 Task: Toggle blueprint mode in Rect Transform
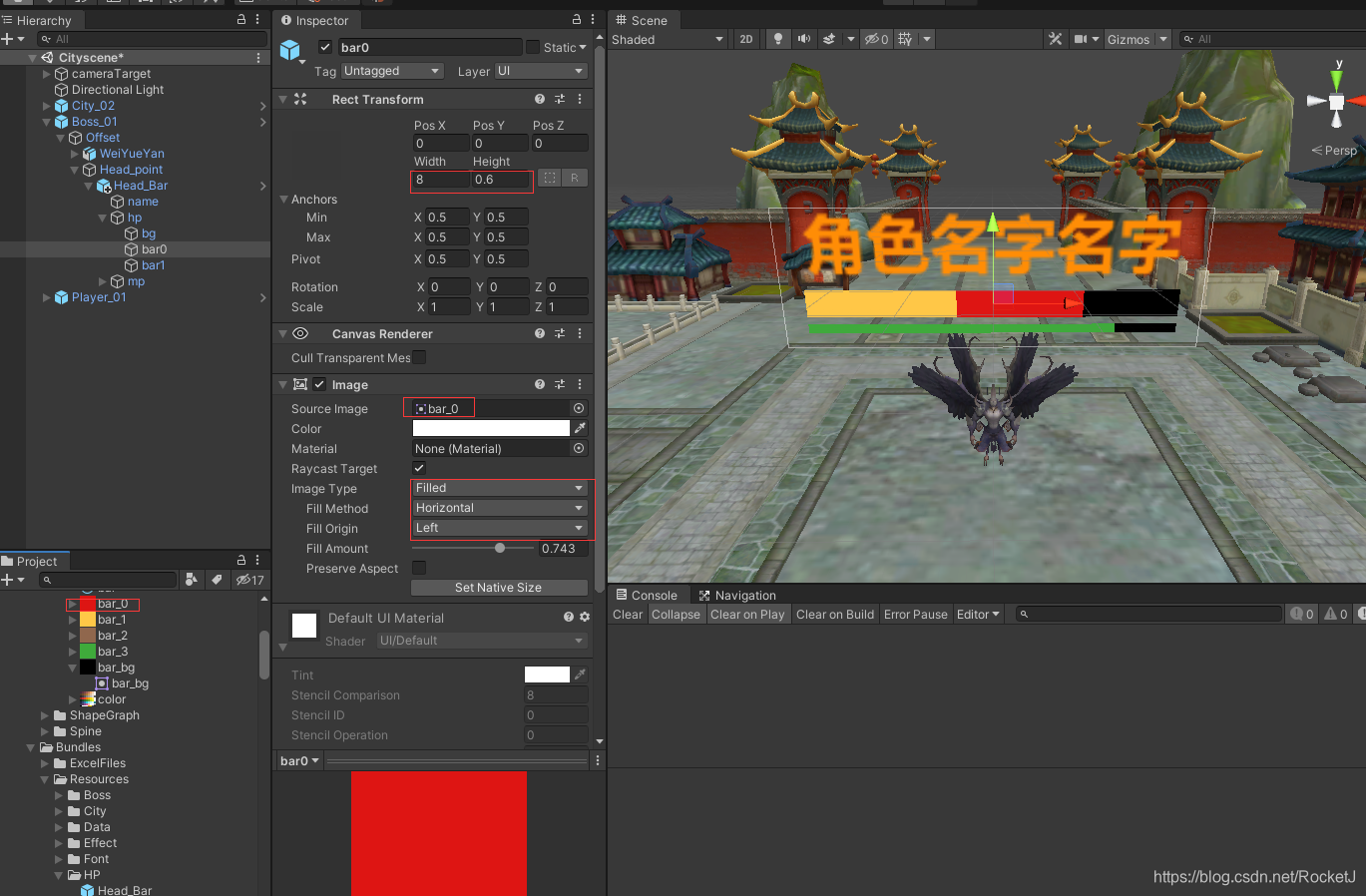pyautogui.click(x=549, y=178)
